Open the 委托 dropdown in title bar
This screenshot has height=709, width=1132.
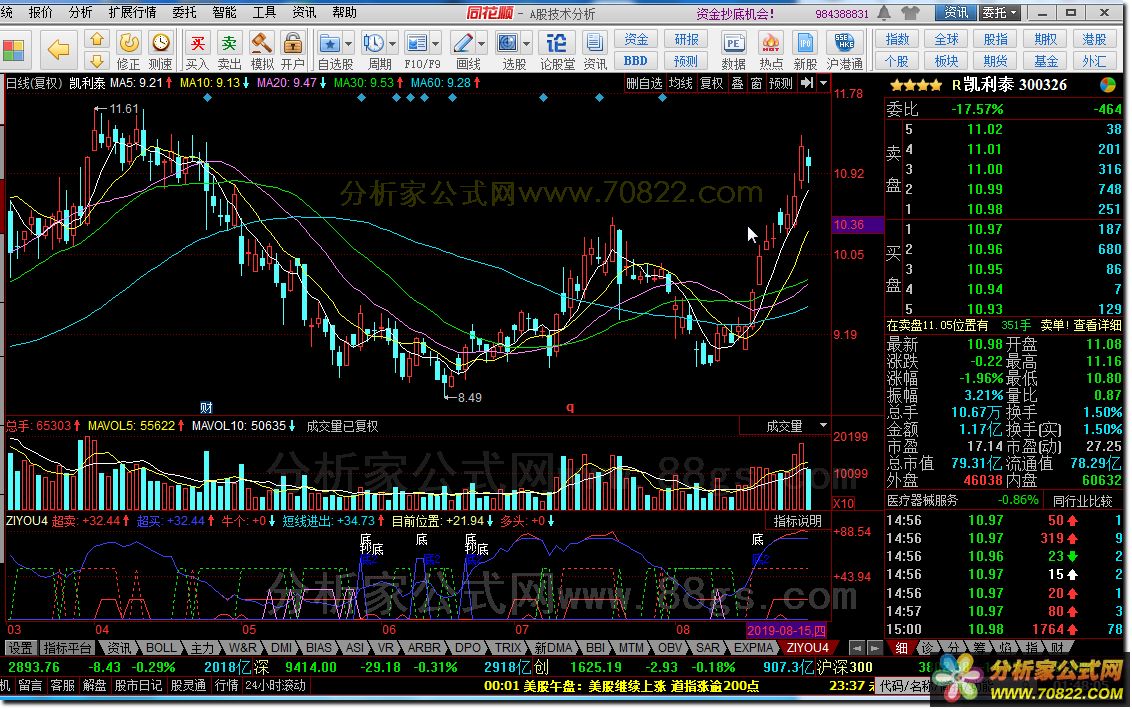pyautogui.click(x=1000, y=12)
